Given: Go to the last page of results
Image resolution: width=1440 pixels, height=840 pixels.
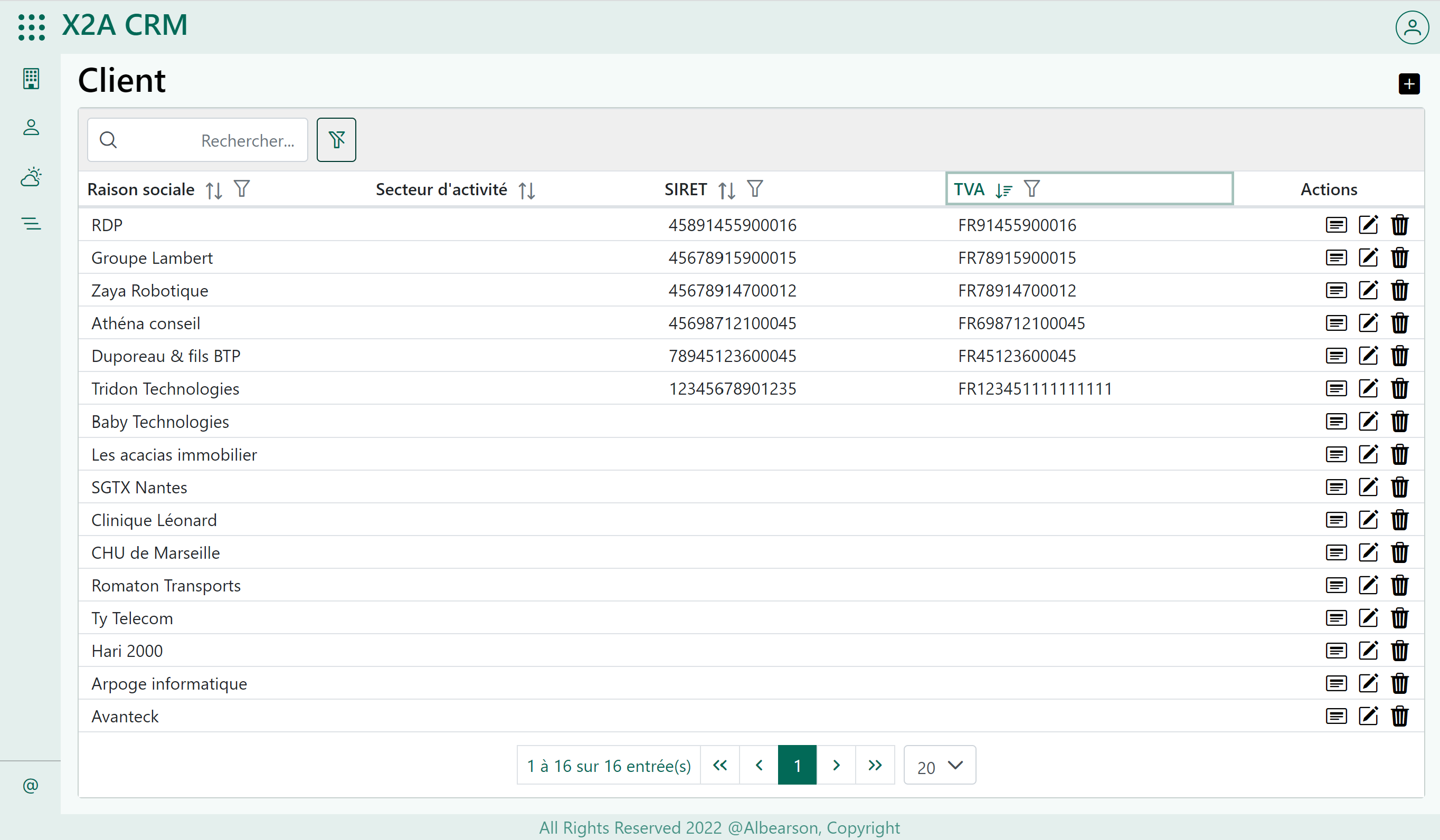Looking at the screenshot, I should [874, 766].
